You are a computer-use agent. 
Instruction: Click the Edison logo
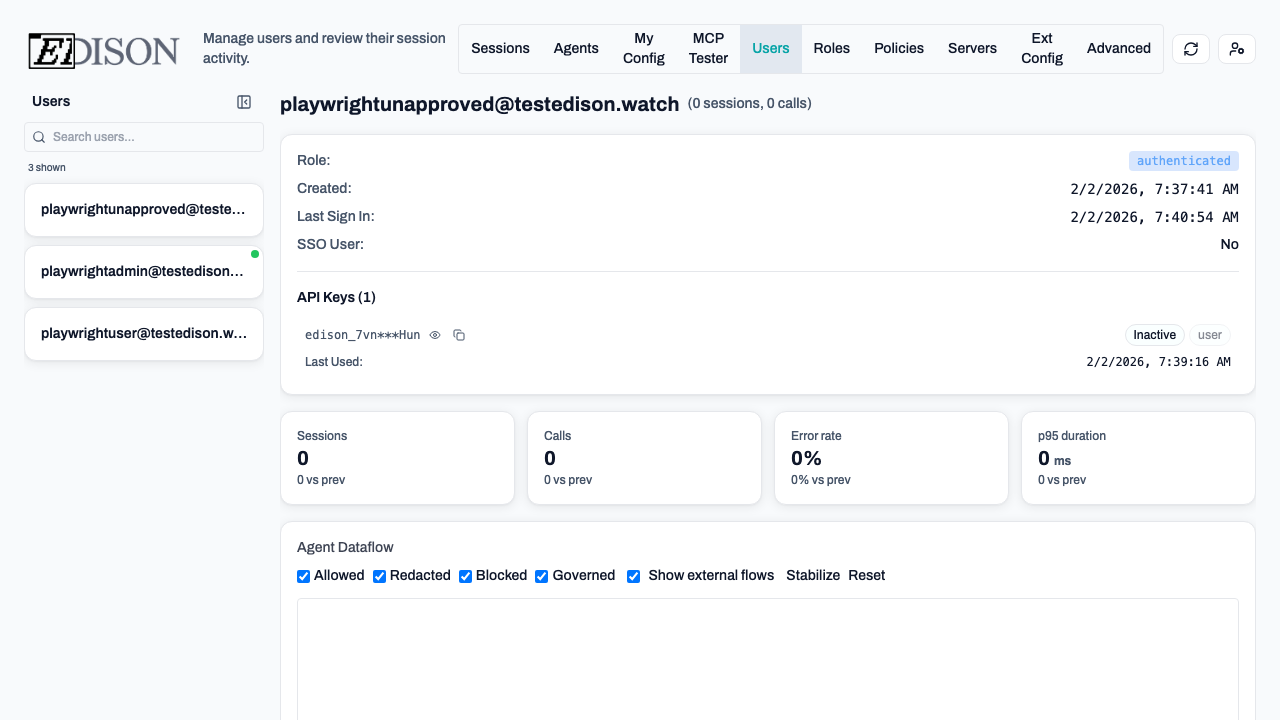tap(103, 50)
